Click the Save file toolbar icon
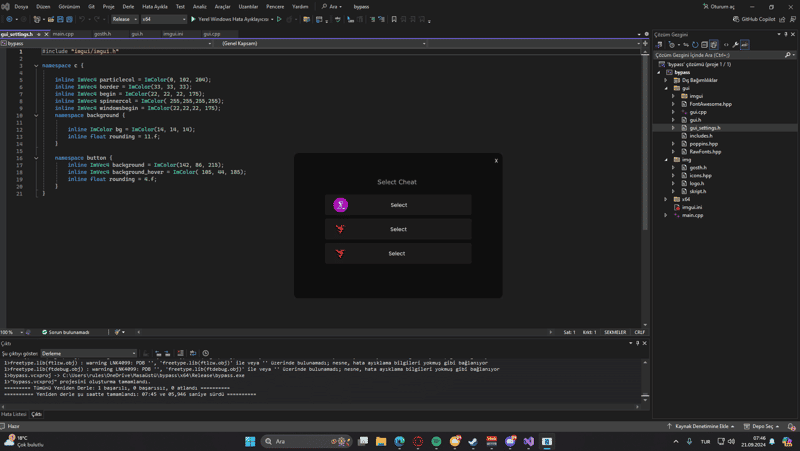 (x=60, y=19)
